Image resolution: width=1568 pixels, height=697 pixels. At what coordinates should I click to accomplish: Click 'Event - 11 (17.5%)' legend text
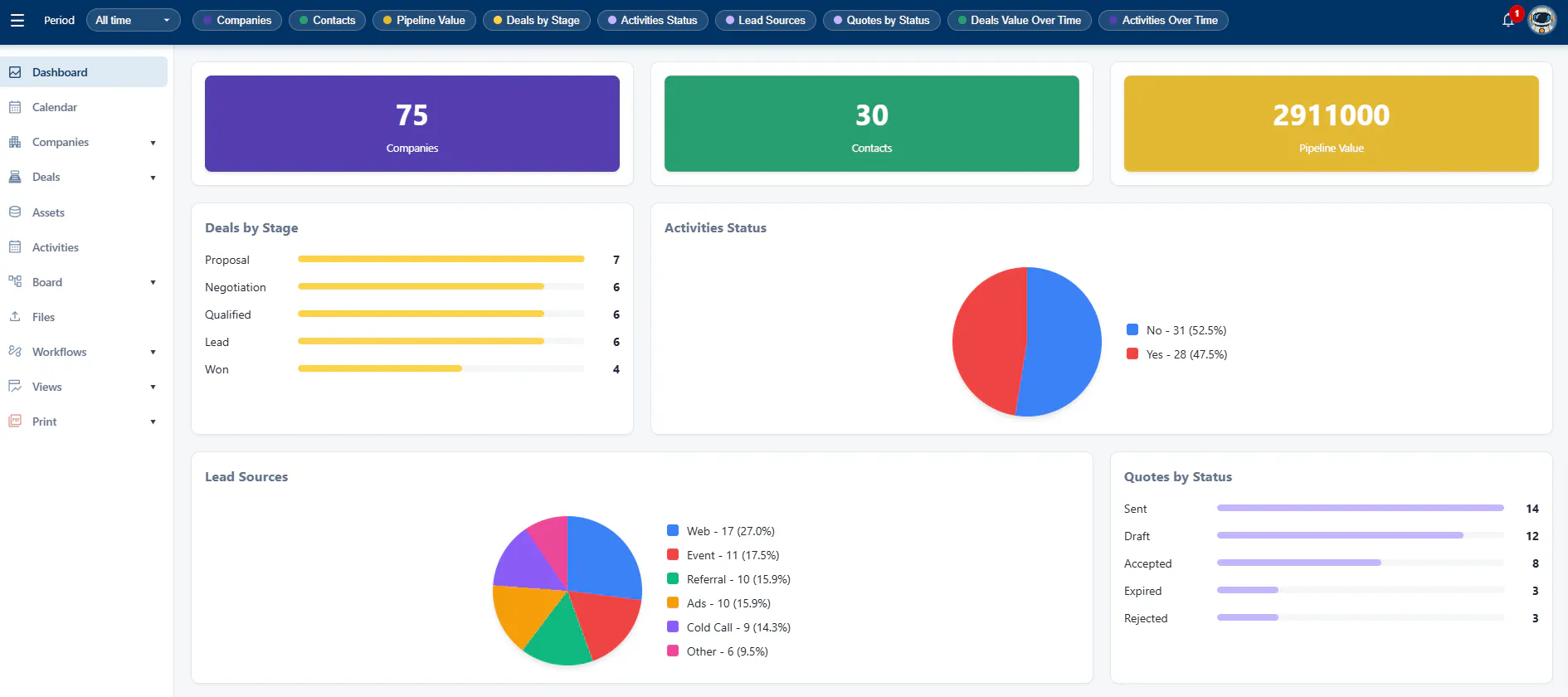pos(733,555)
